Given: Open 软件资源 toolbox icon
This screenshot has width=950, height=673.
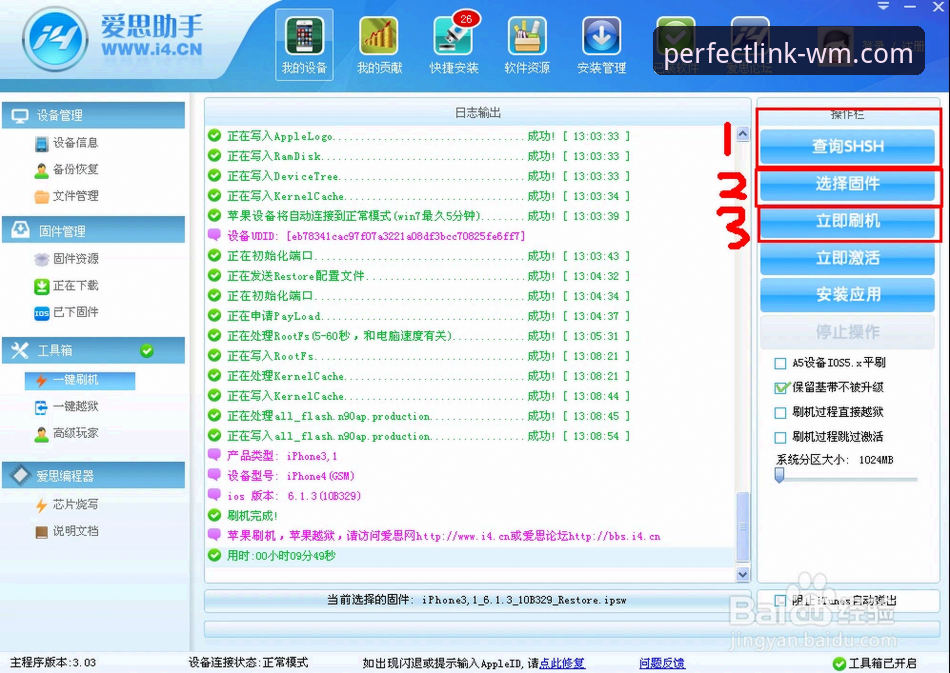Looking at the screenshot, I should click(527, 45).
